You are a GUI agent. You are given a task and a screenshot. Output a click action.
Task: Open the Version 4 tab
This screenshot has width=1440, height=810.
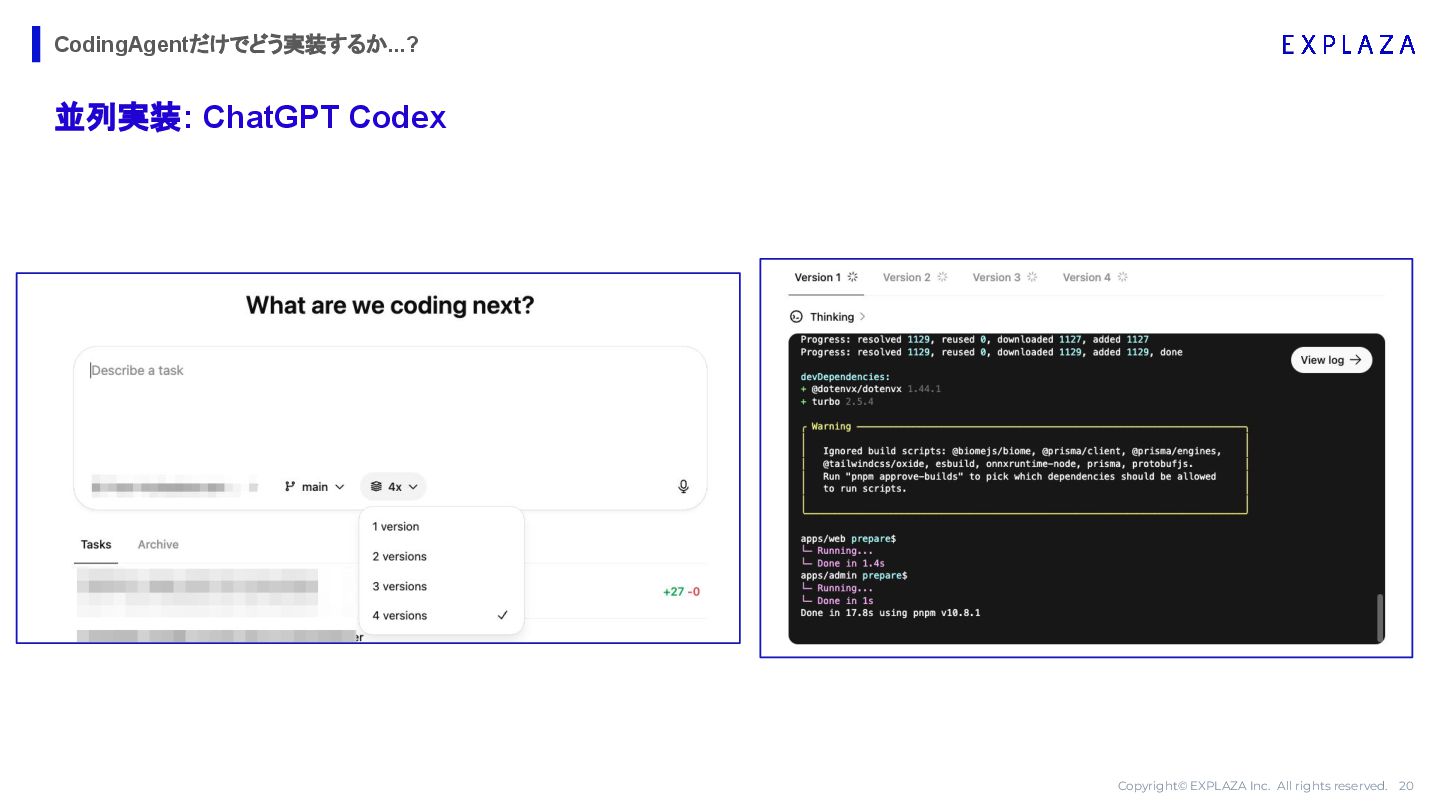click(1095, 277)
